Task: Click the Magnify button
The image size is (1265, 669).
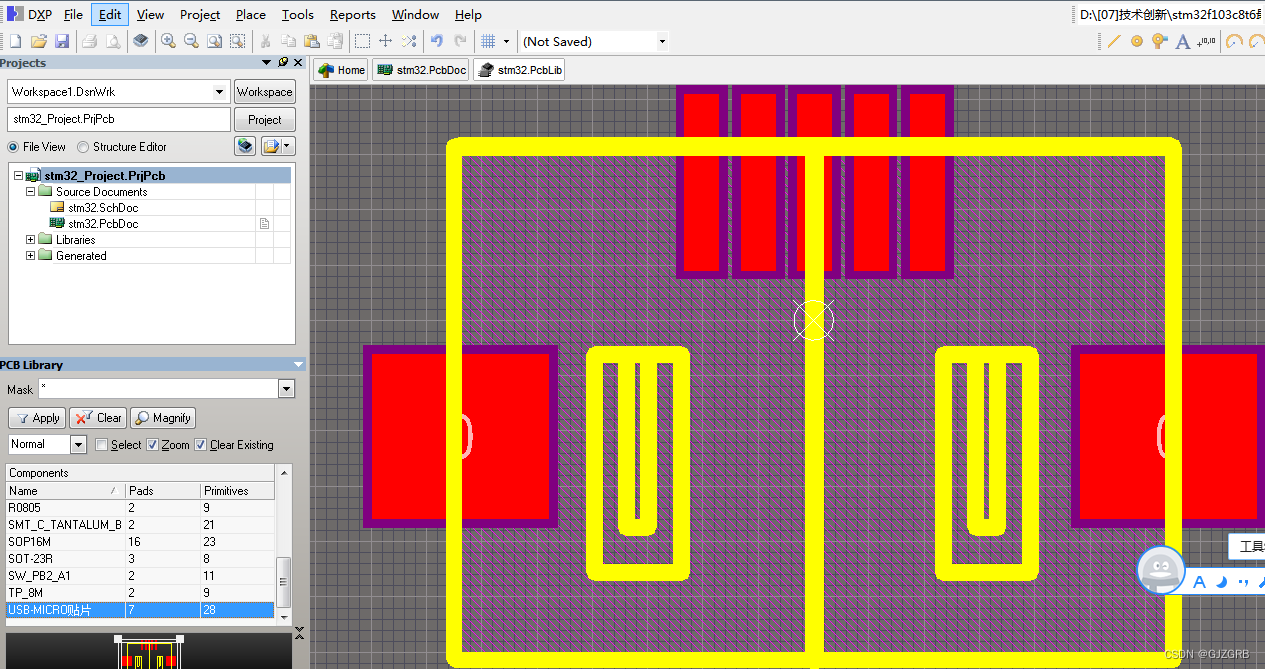Action: [x=163, y=418]
